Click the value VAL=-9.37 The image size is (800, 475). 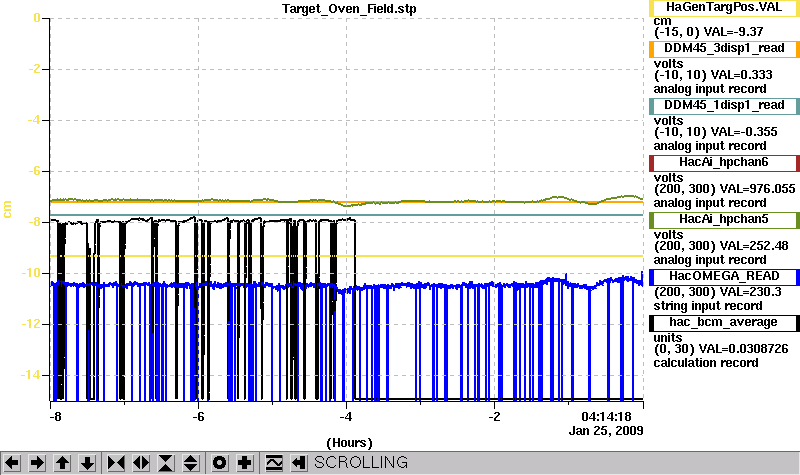coord(733,32)
